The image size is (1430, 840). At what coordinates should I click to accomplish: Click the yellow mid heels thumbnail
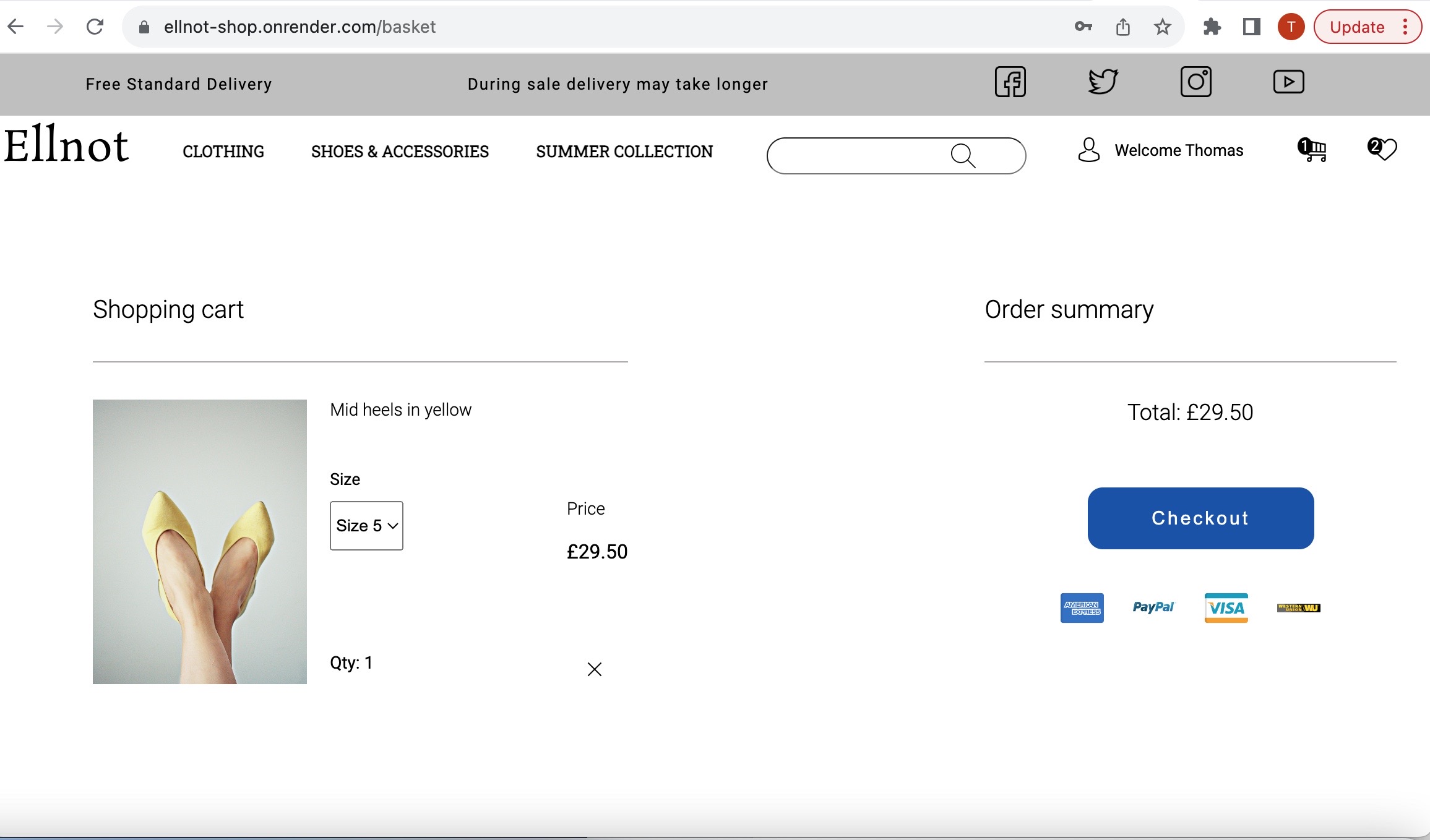[x=200, y=540]
